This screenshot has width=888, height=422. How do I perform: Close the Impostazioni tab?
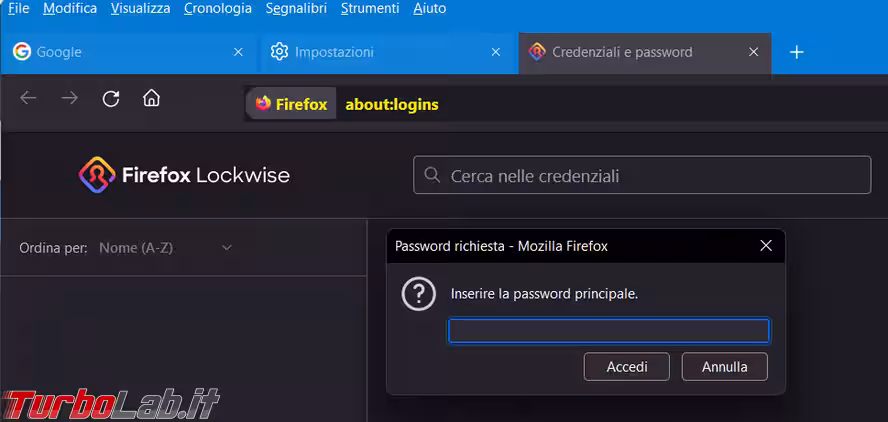(x=496, y=52)
